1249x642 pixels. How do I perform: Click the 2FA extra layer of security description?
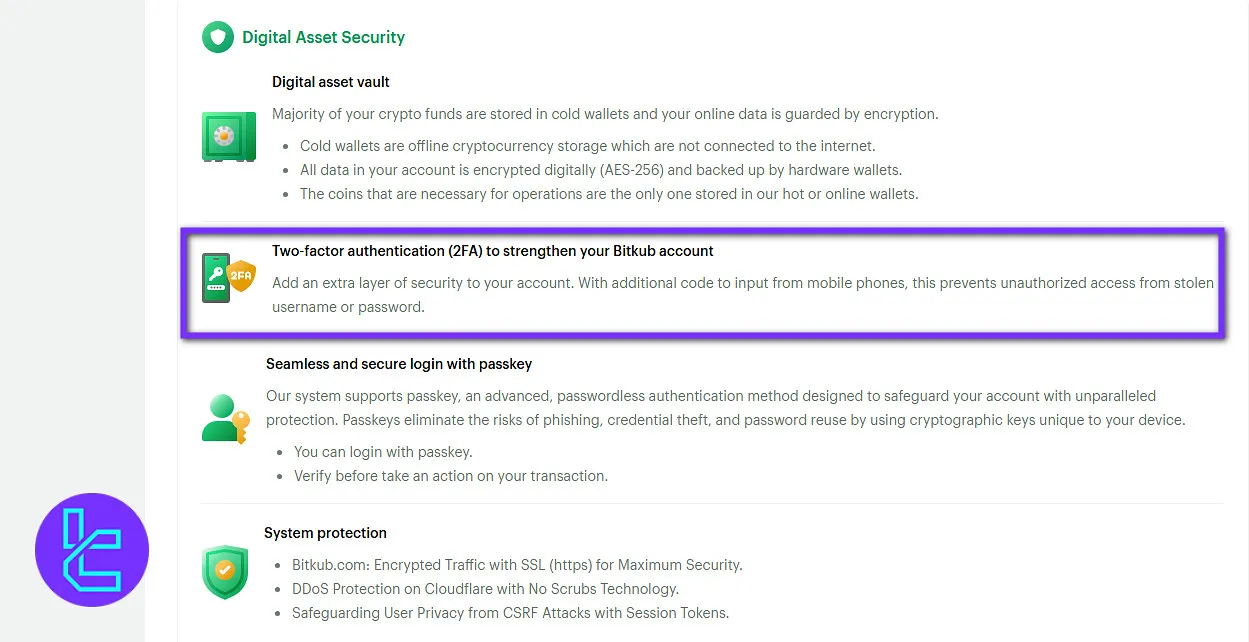tap(742, 294)
